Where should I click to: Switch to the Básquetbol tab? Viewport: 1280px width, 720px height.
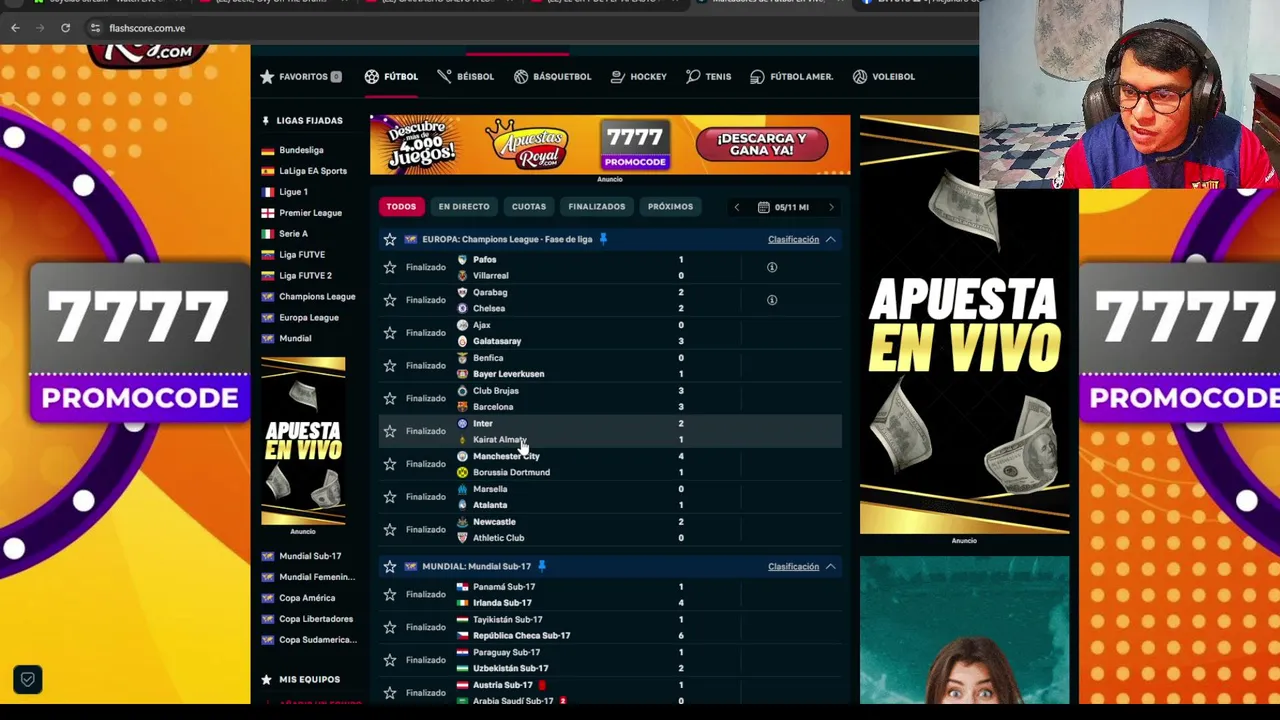[x=552, y=76]
